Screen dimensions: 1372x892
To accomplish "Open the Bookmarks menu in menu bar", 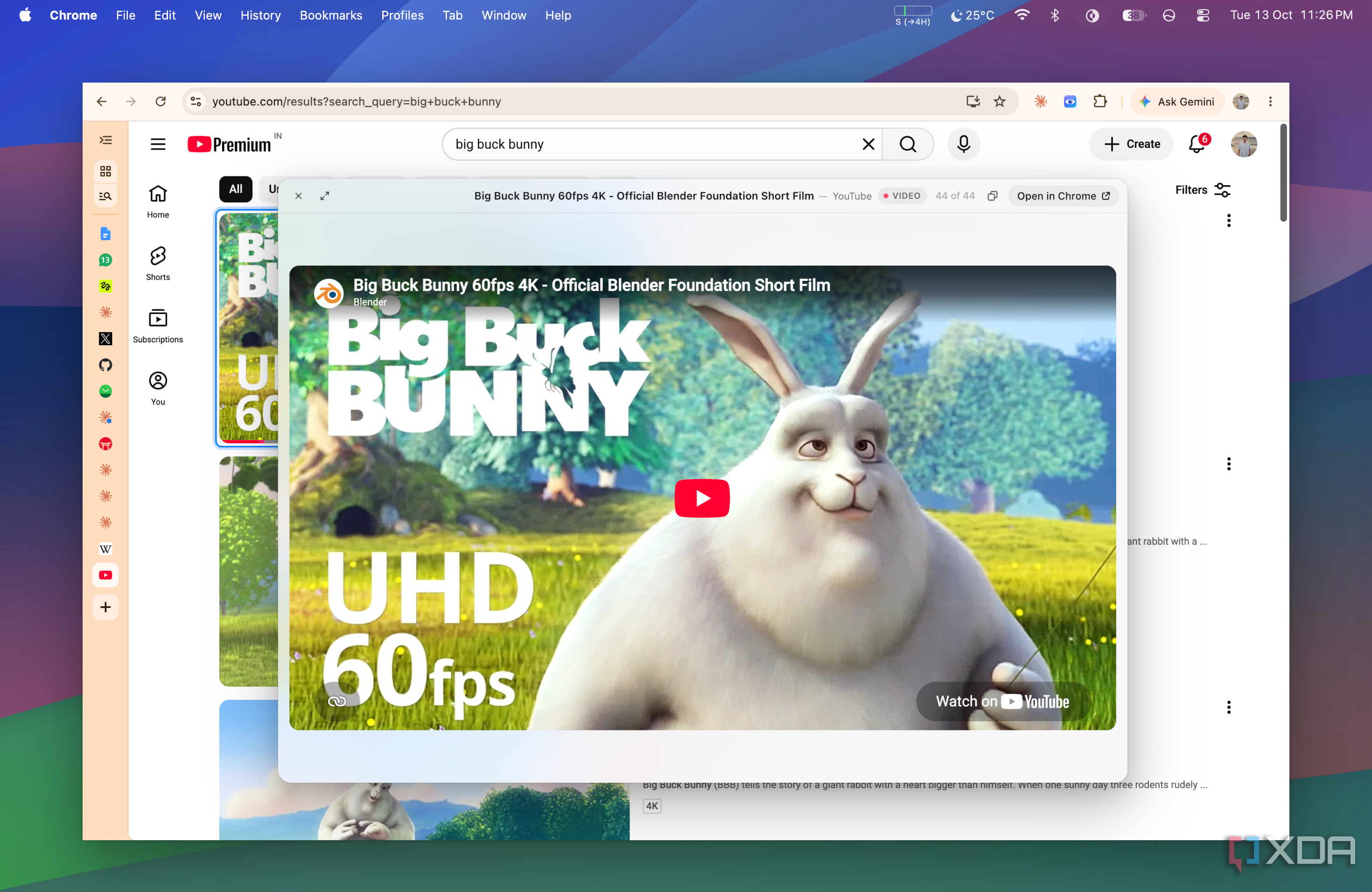I will click(x=331, y=15).
